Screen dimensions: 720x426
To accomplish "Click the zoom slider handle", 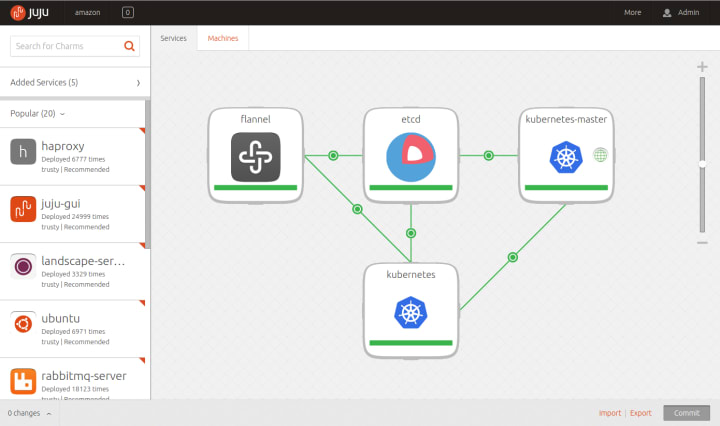I will coord(702,164).
